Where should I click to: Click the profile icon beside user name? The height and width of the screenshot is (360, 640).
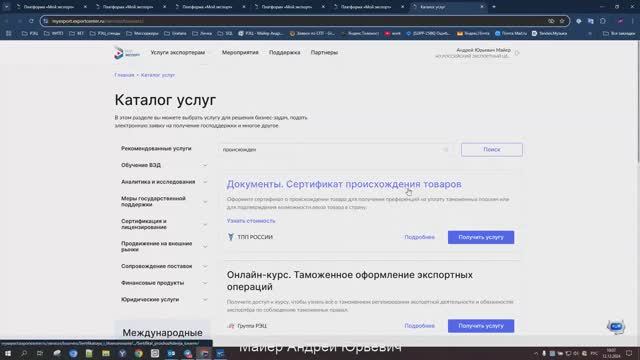(x=517, y=53)
